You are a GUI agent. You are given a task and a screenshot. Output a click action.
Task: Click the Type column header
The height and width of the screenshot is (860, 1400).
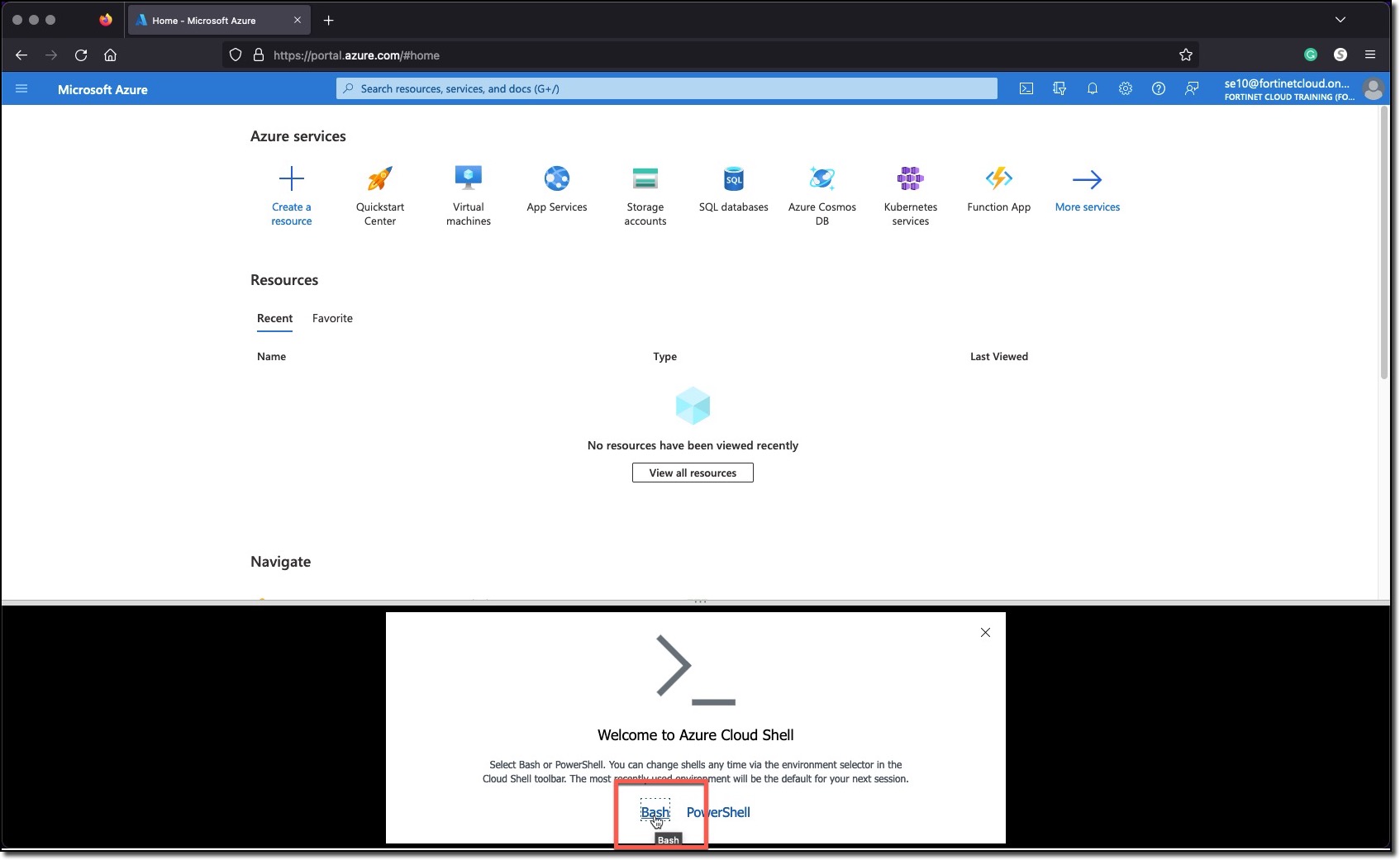pyautogui.click(x=664, y=357)
